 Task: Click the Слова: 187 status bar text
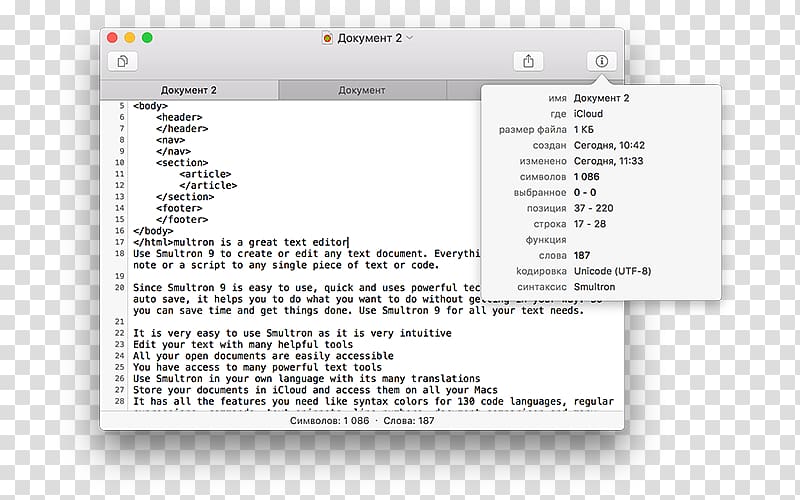point(409,421)
